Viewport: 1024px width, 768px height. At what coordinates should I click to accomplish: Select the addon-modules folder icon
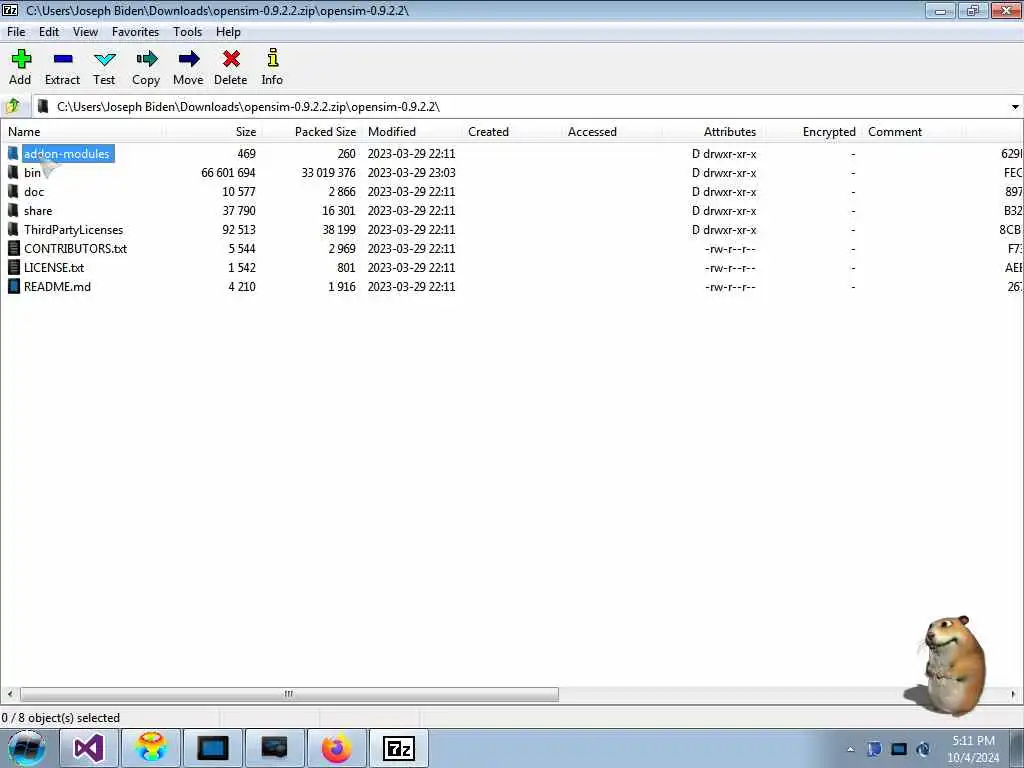(13, 153)
